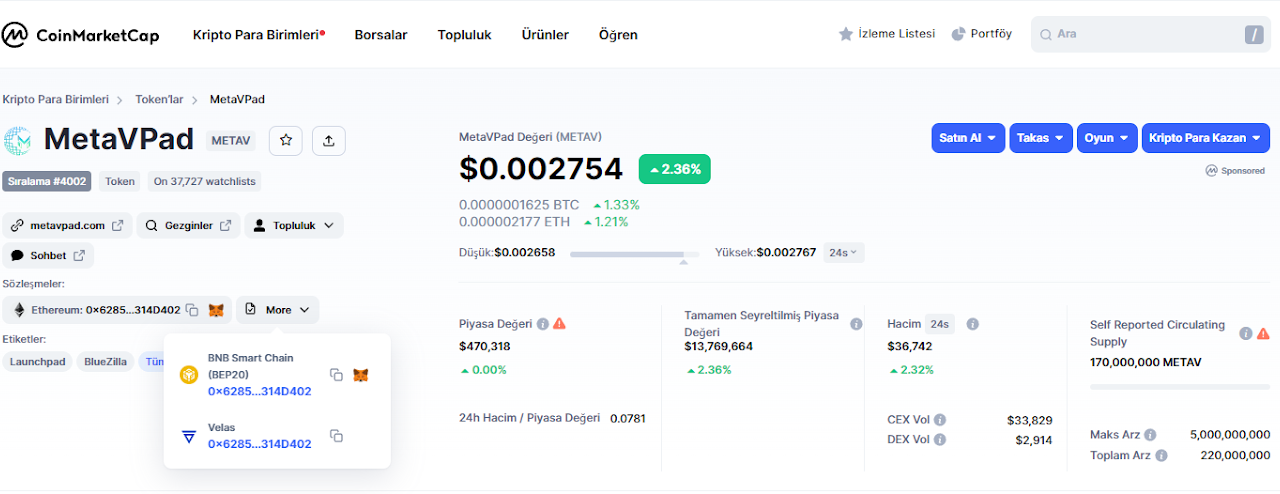Image resolution: width=1280 pixels, height=494 pixels.
Task: Open İzleme Listesi star link
Action: 887,34
